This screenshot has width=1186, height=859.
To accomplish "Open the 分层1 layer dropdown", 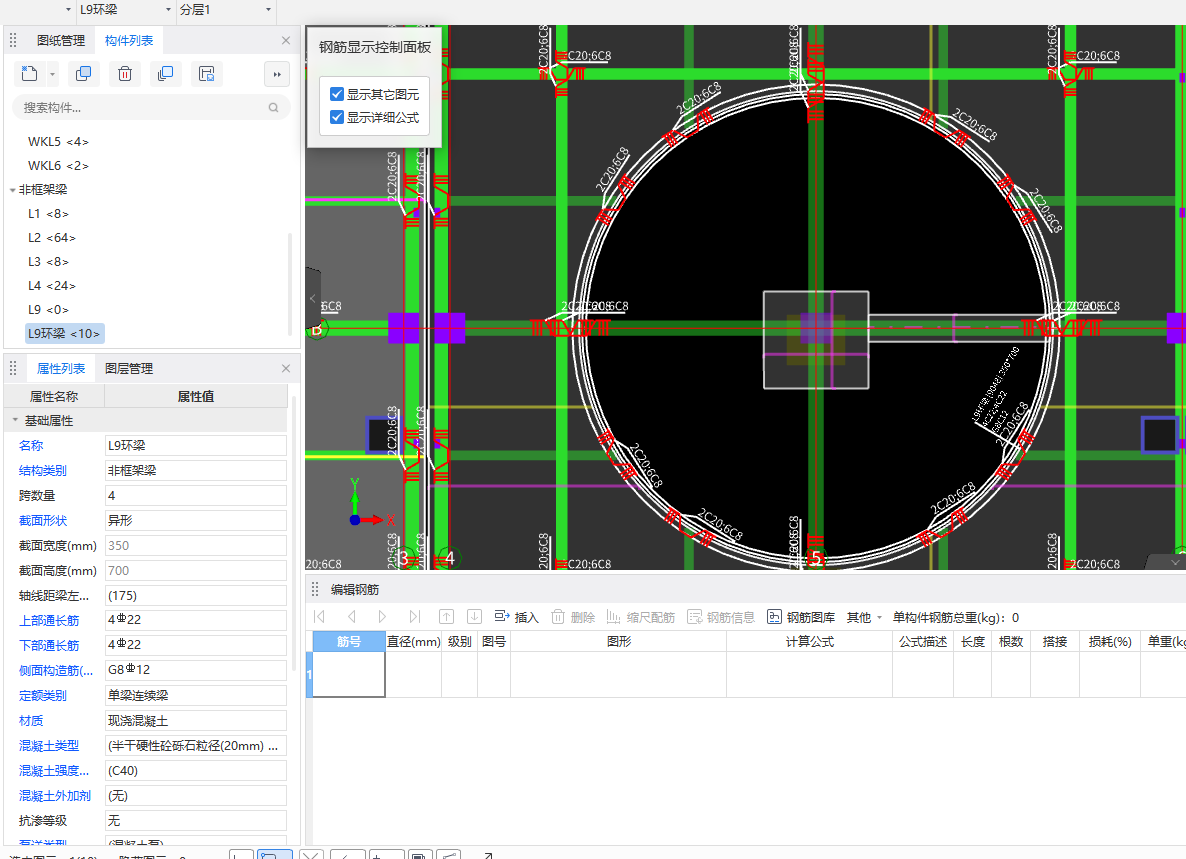I will [269, 10].
